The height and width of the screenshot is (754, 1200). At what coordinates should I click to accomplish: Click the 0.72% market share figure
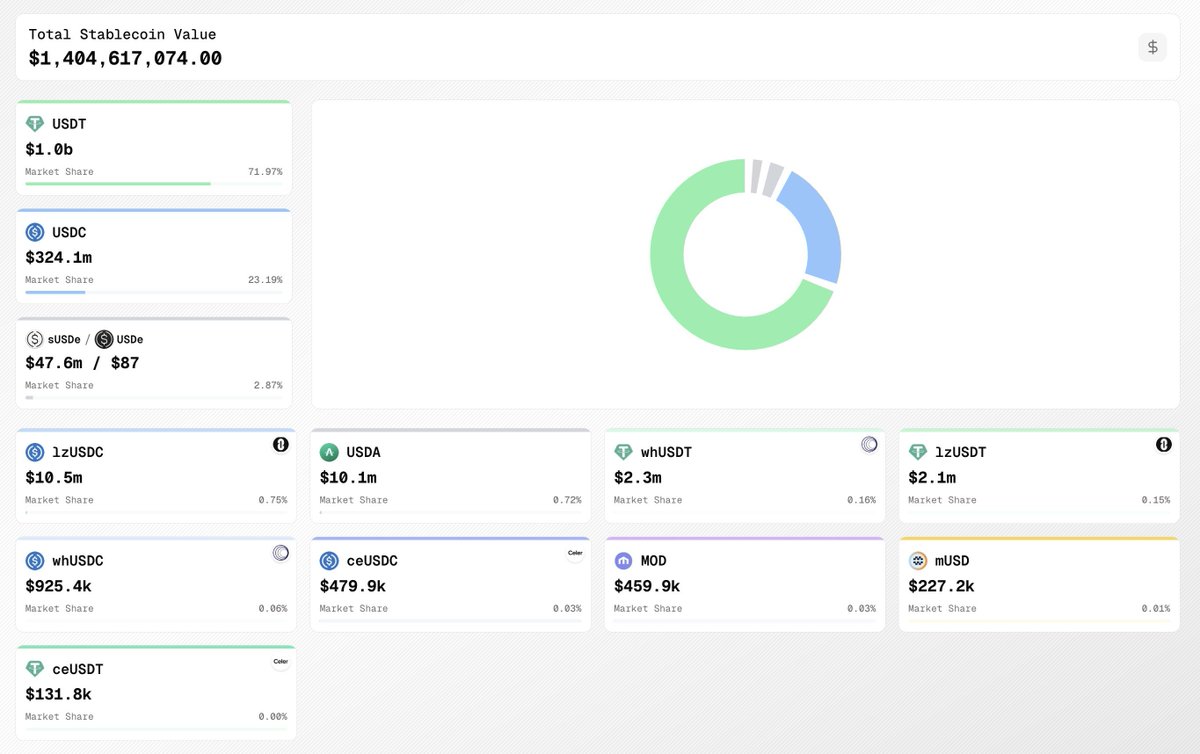567,500
